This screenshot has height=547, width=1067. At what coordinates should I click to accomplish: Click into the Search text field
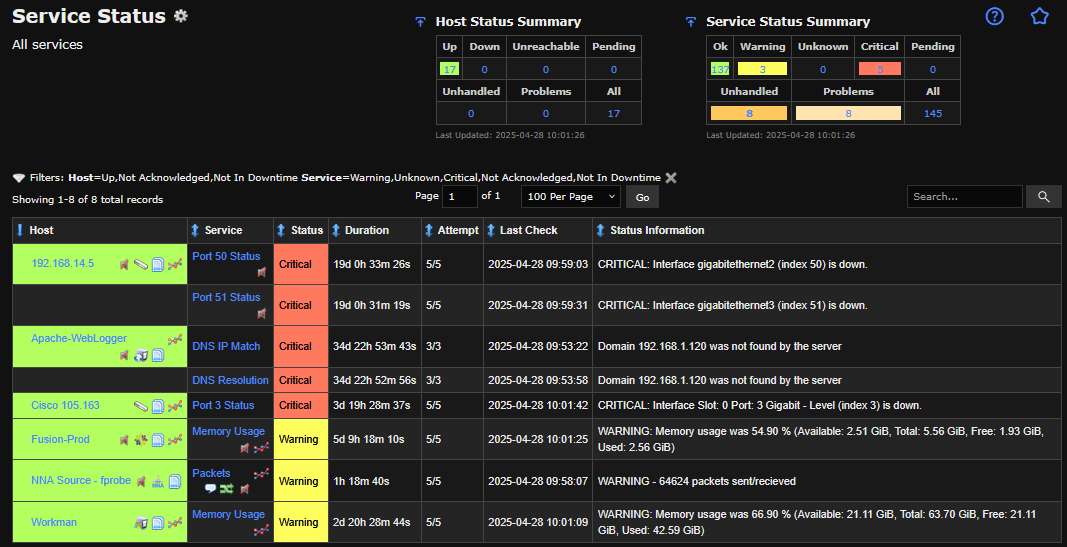pyautogui.click(x=964, y=197)
